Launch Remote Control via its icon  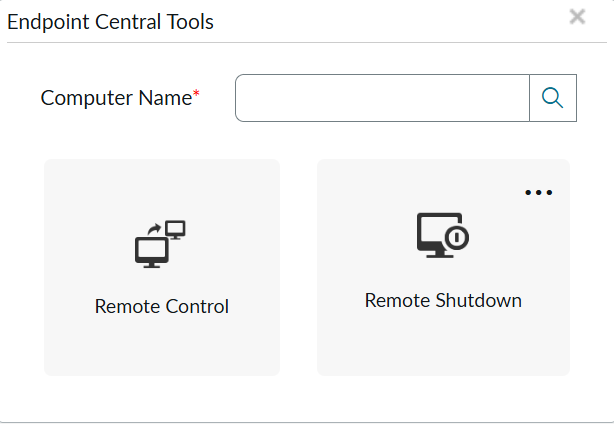coord(161,244)
